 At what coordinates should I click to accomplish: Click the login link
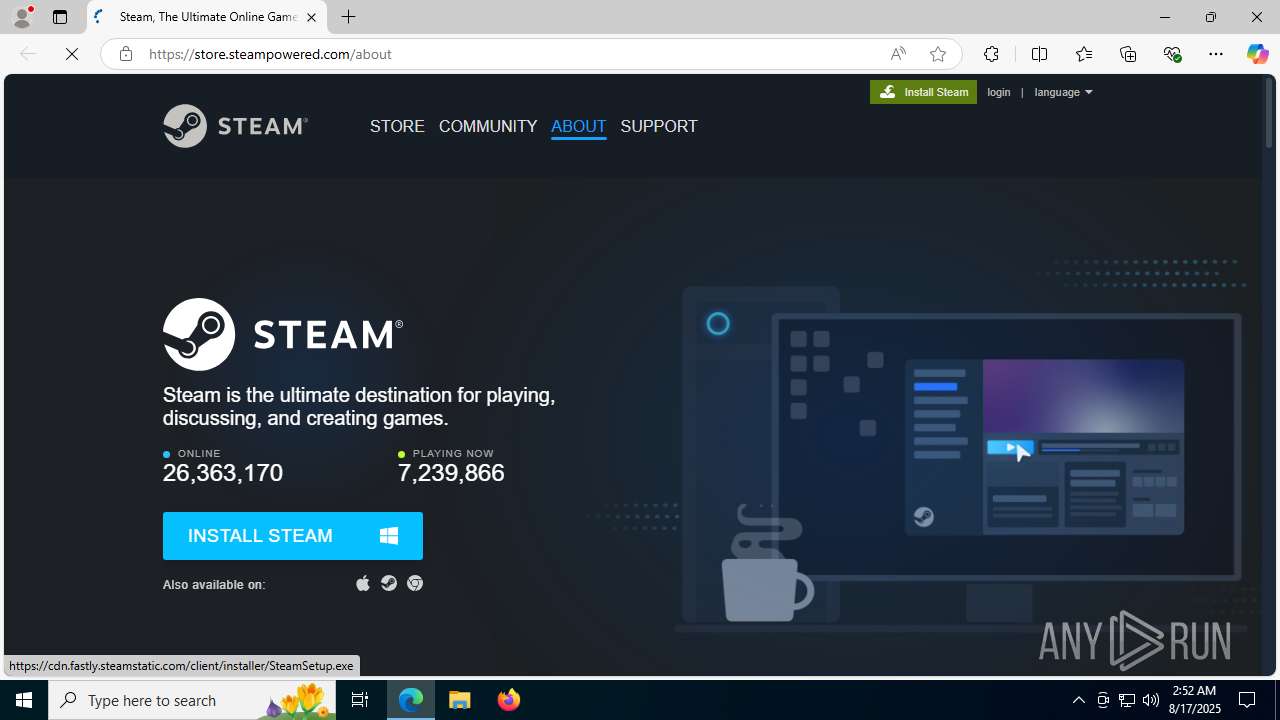[999, 92]
